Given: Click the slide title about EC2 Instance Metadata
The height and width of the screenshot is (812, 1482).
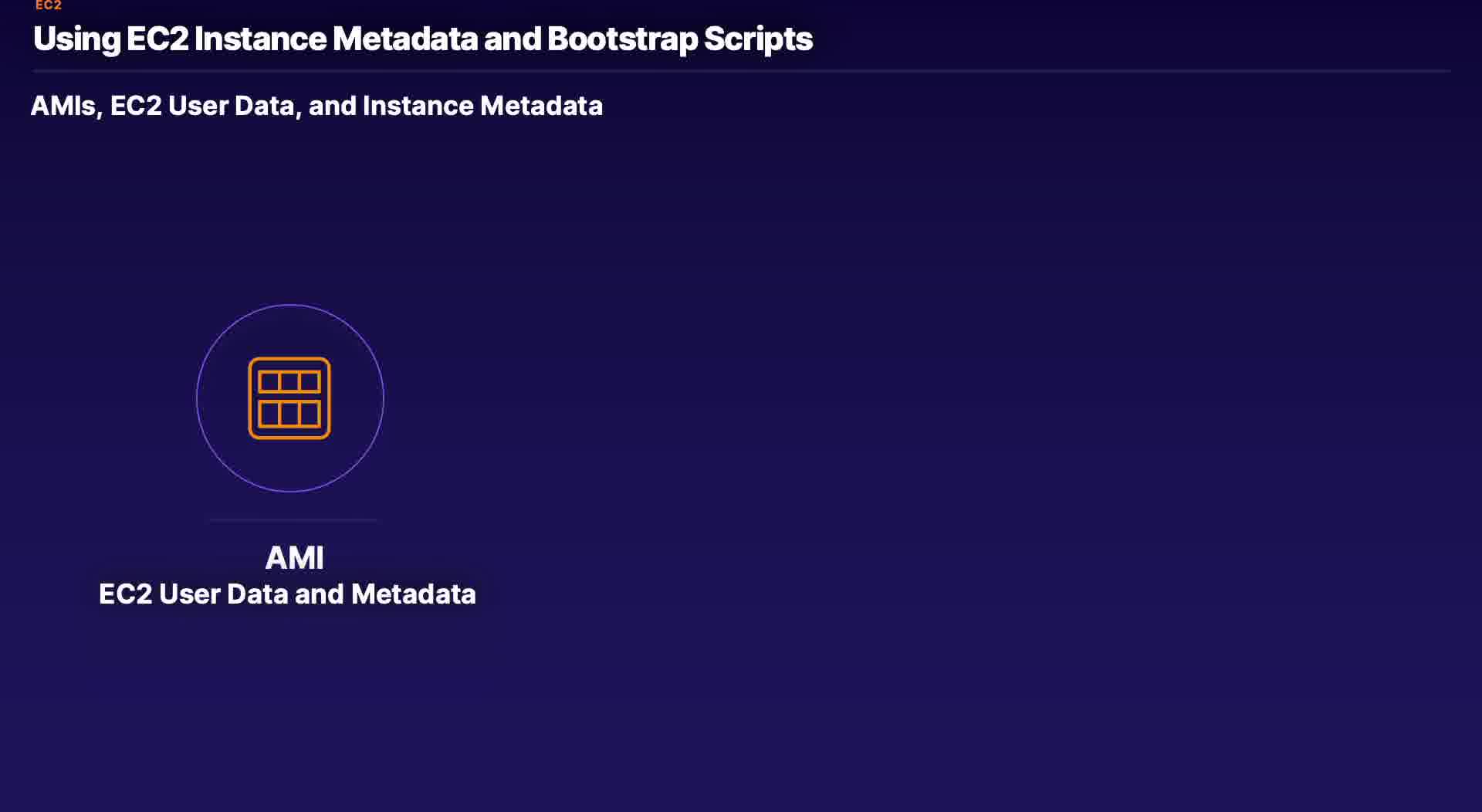Looking at the screenshot, I should pos(422,39).
